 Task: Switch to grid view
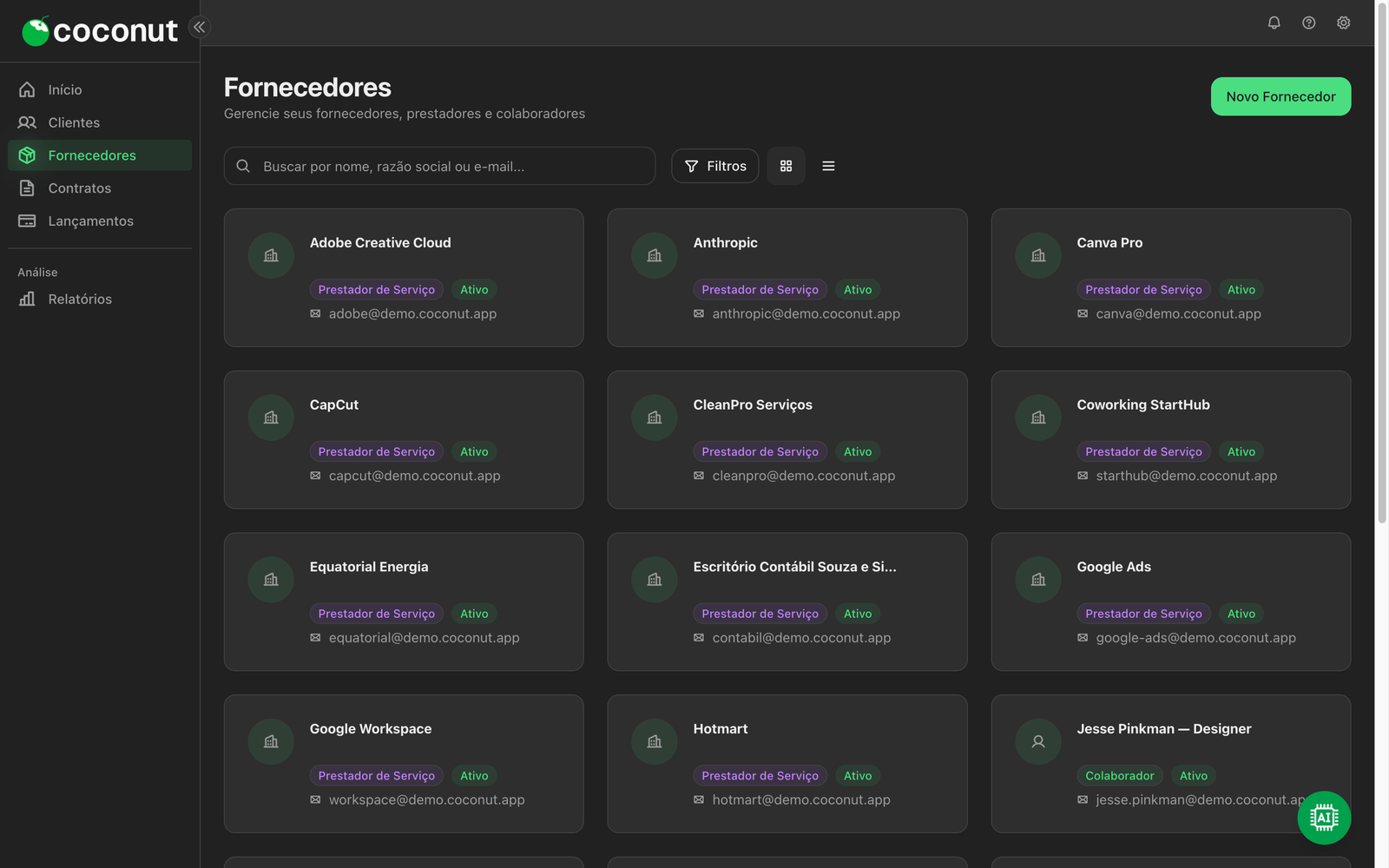point(786,166)
